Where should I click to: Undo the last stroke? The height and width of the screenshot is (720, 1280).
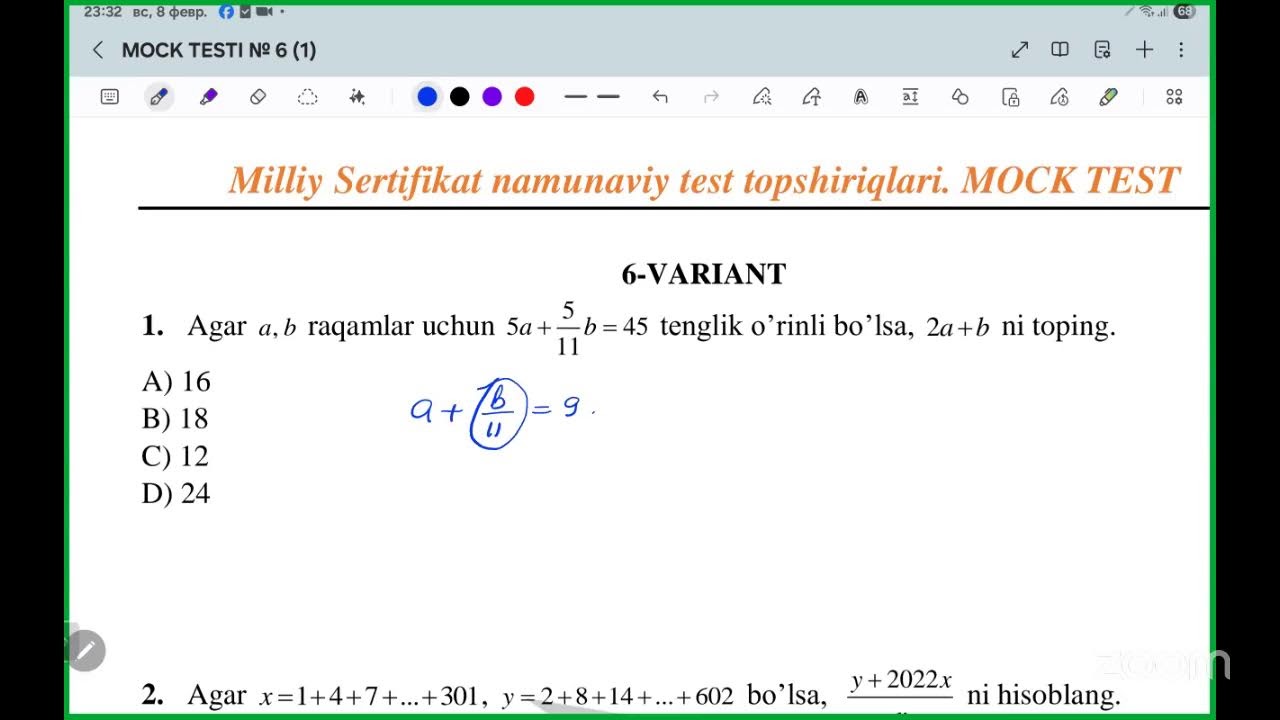(660, 97)
